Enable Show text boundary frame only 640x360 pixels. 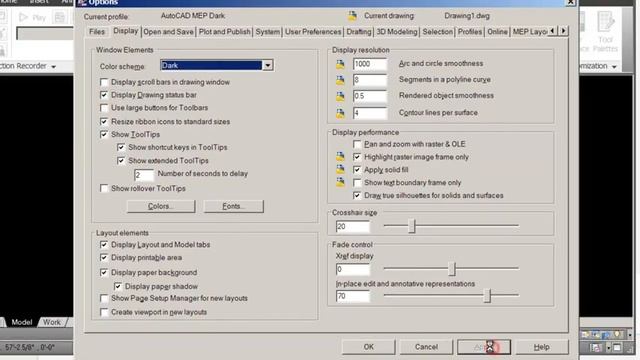tap(357, 182)
